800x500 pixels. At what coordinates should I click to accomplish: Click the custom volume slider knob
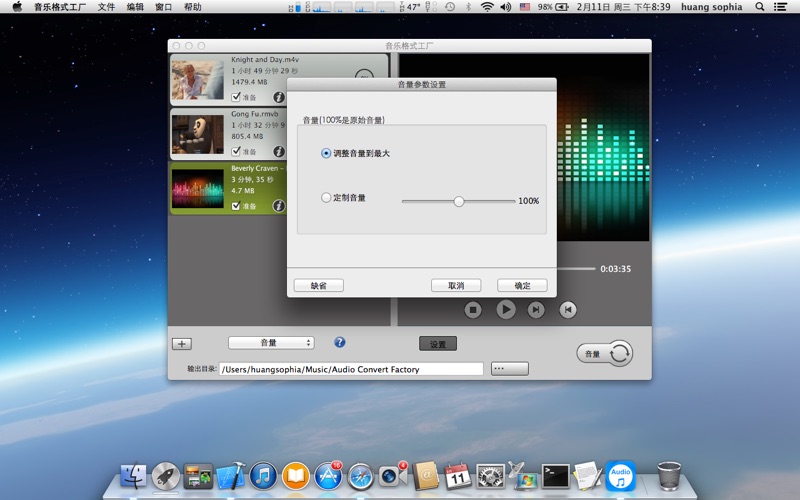point(459,201)
